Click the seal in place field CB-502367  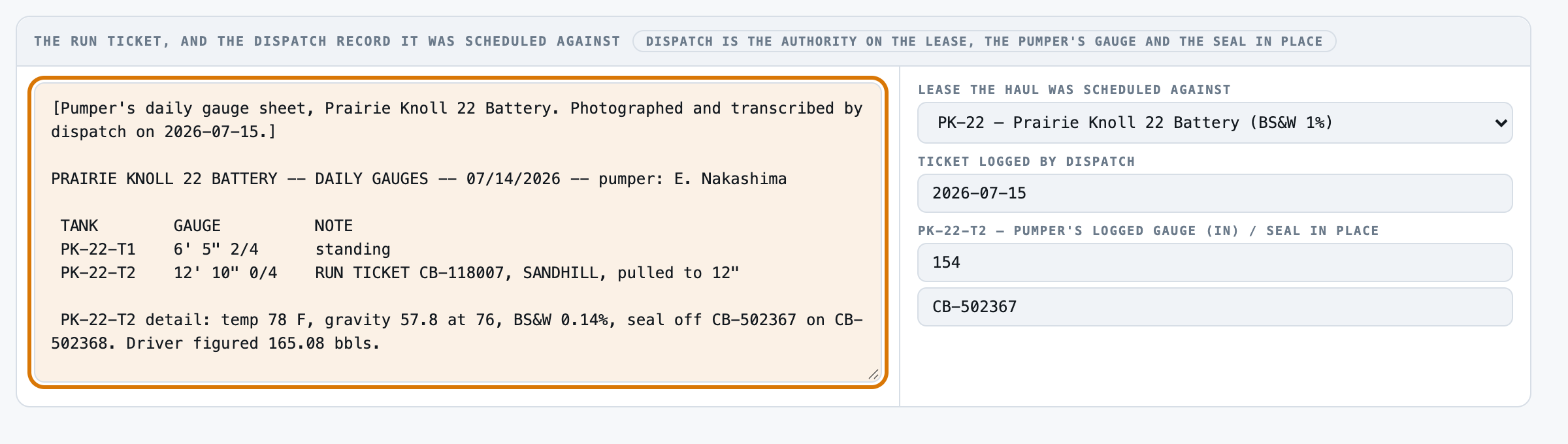(x=1215, y=307)
